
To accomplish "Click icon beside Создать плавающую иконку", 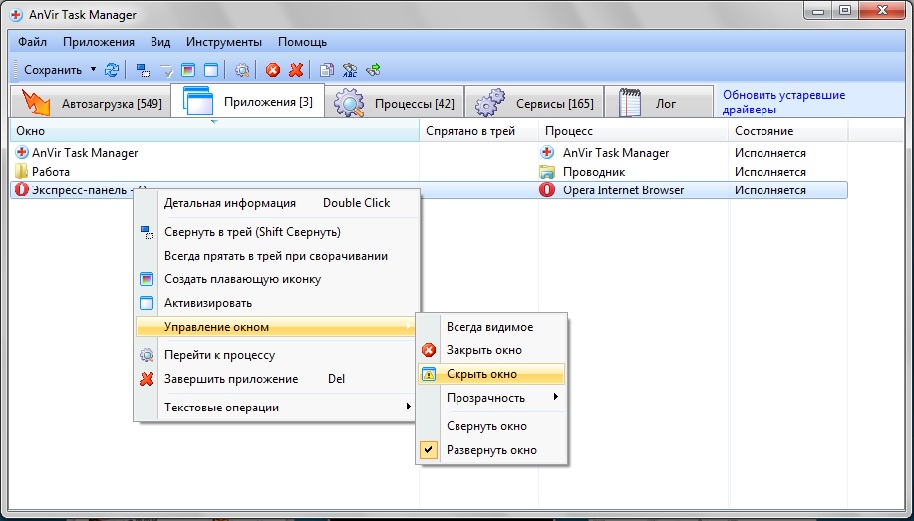I will click(147, 279).
